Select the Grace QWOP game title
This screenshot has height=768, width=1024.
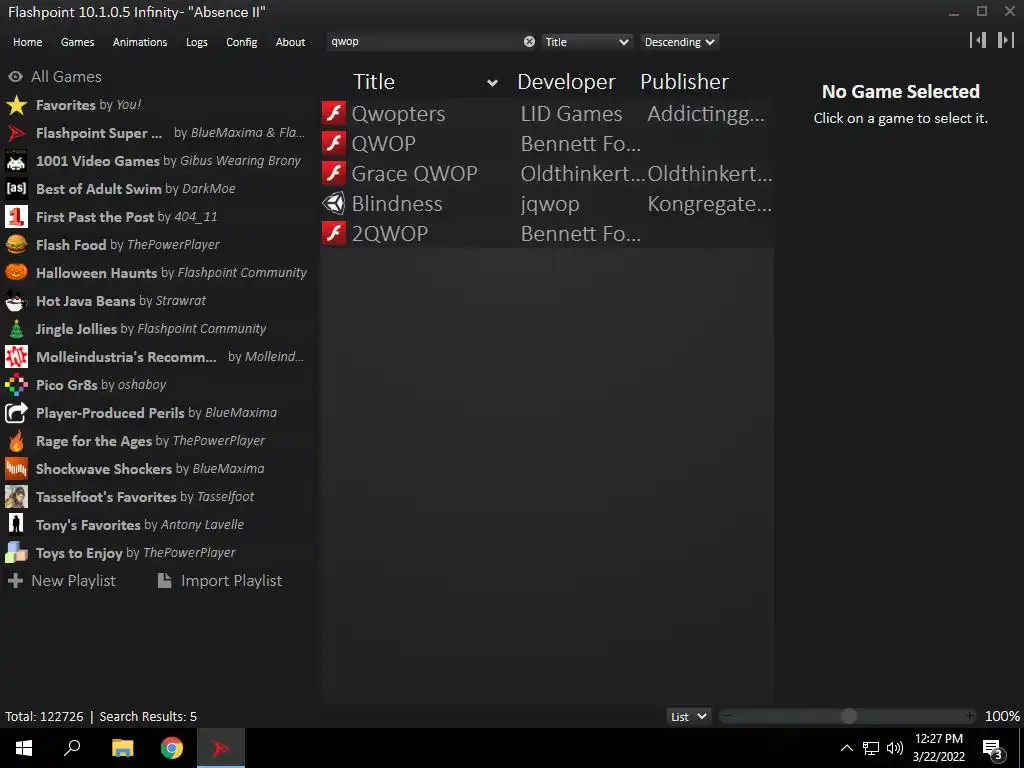coord(414,173)
